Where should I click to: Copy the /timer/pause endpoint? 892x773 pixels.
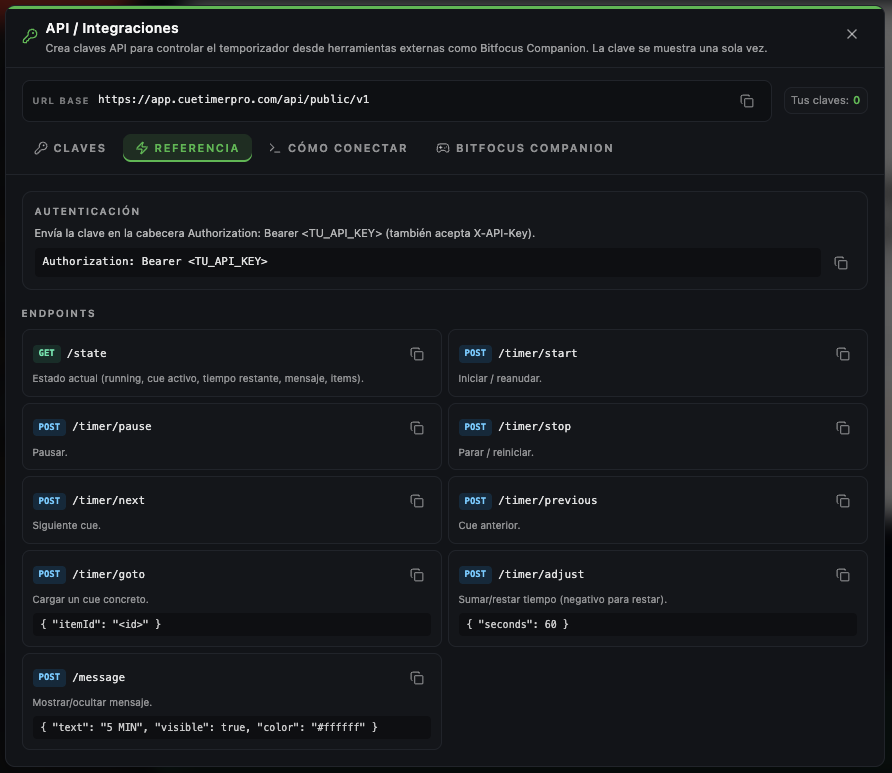pos(416,428)
